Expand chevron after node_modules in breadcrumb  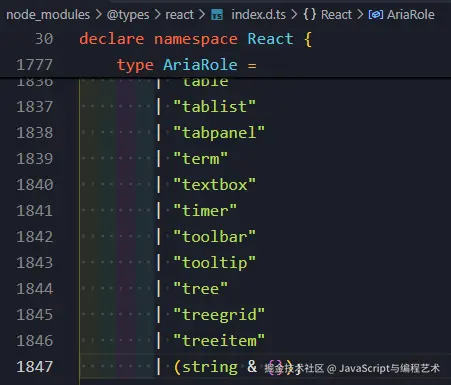98,15
